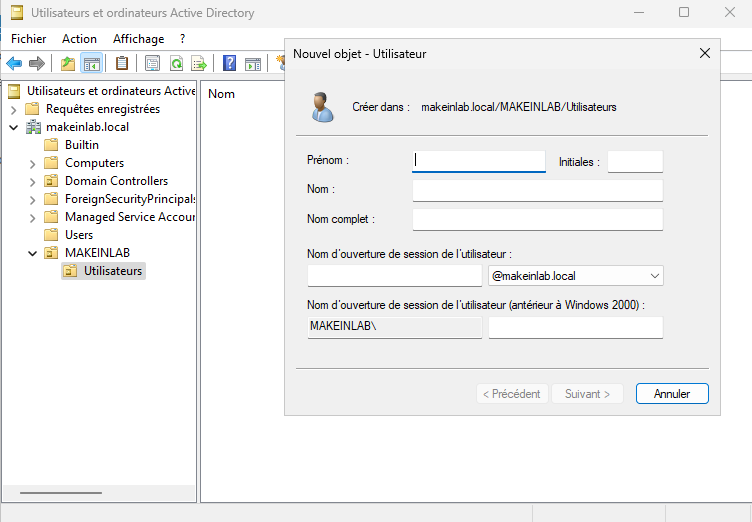Click the Annuler button
The image size is (752, 522).
pos(671,394)
